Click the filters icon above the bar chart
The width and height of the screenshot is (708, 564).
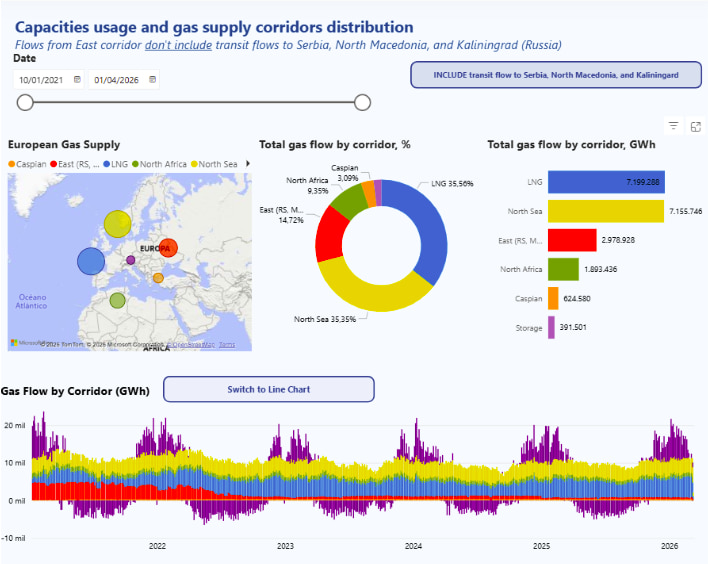[x=674, y=126]
